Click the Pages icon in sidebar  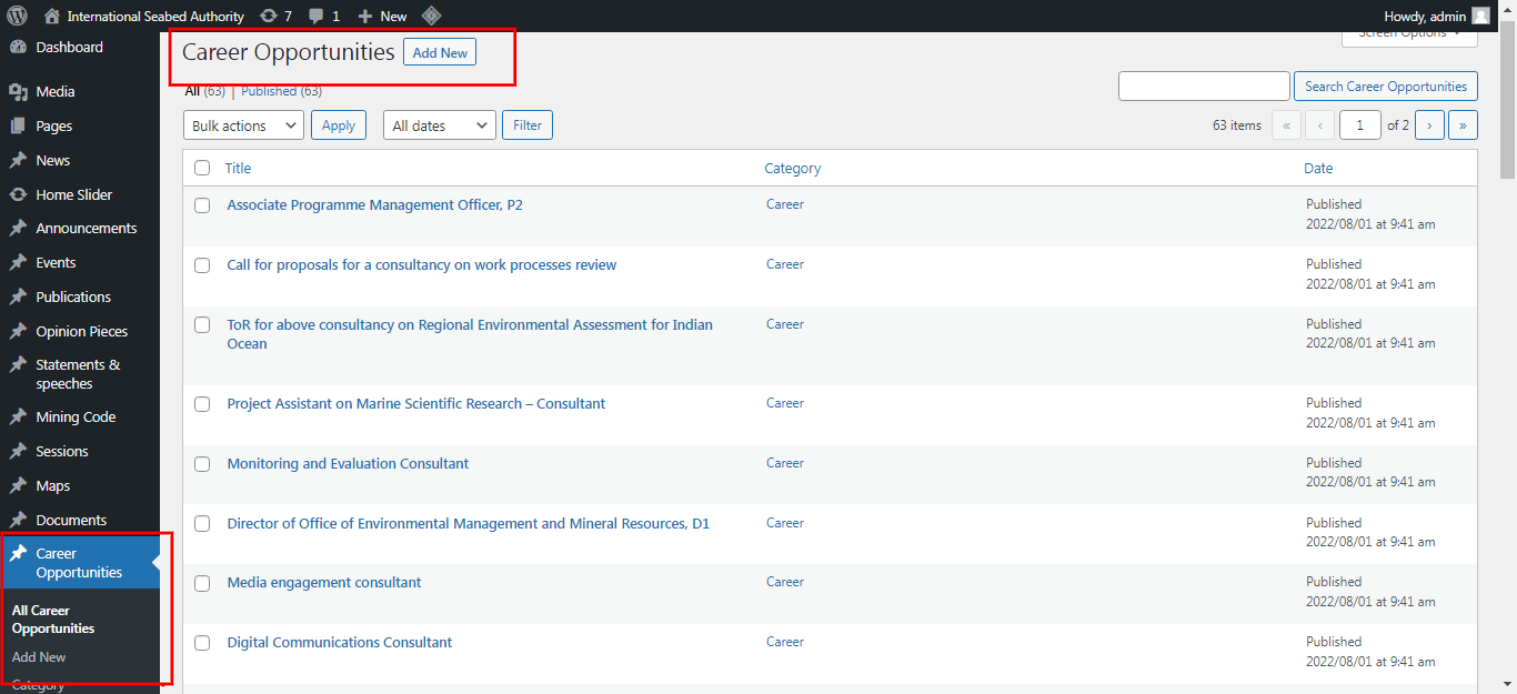18,126
